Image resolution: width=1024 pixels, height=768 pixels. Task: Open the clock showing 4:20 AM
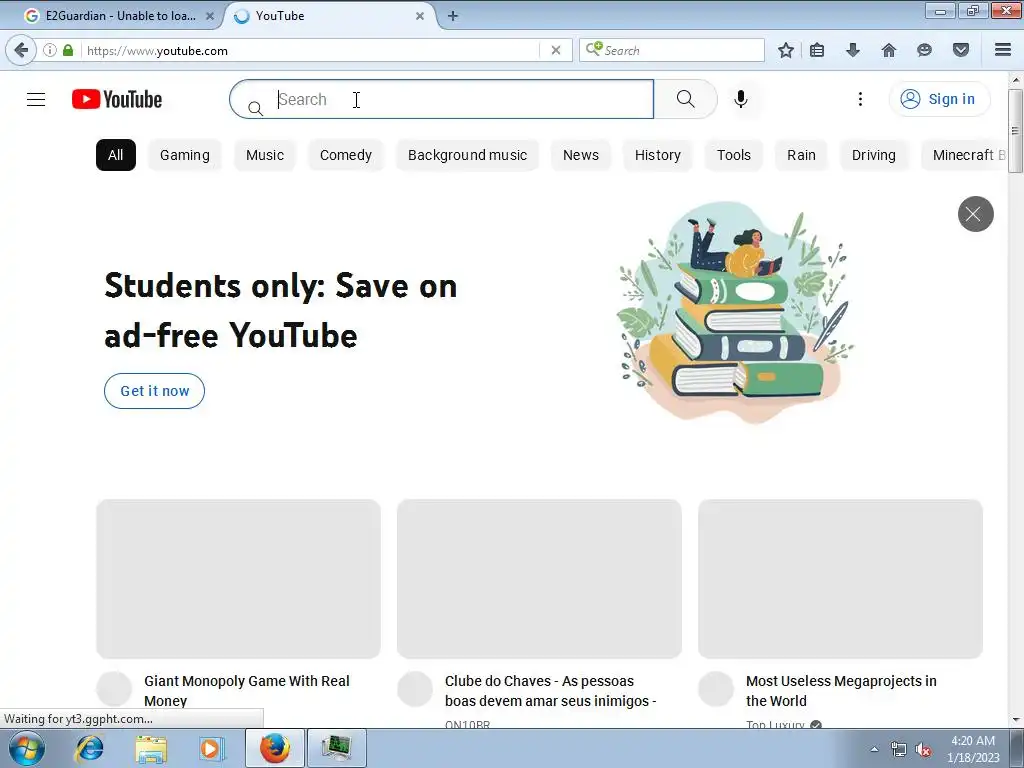(x=973, y=749)
